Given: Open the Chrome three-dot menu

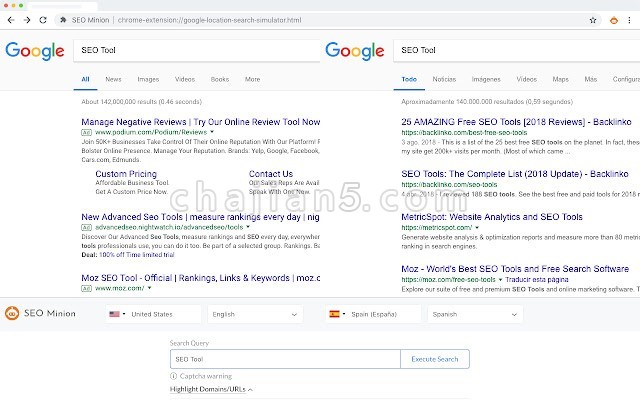Looking at the screenshot, I should click(629, 20).
